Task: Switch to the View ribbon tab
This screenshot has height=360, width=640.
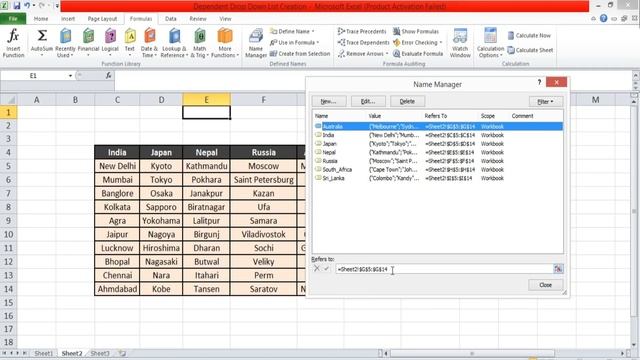Action: (225, 19)
